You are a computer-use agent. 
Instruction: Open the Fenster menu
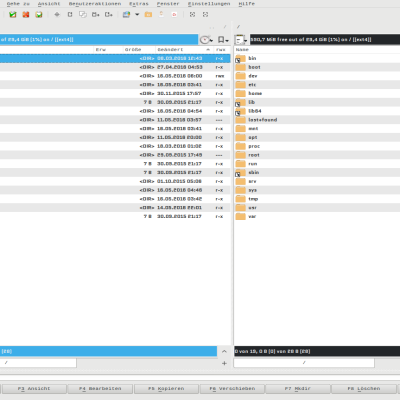click(168, 4)
